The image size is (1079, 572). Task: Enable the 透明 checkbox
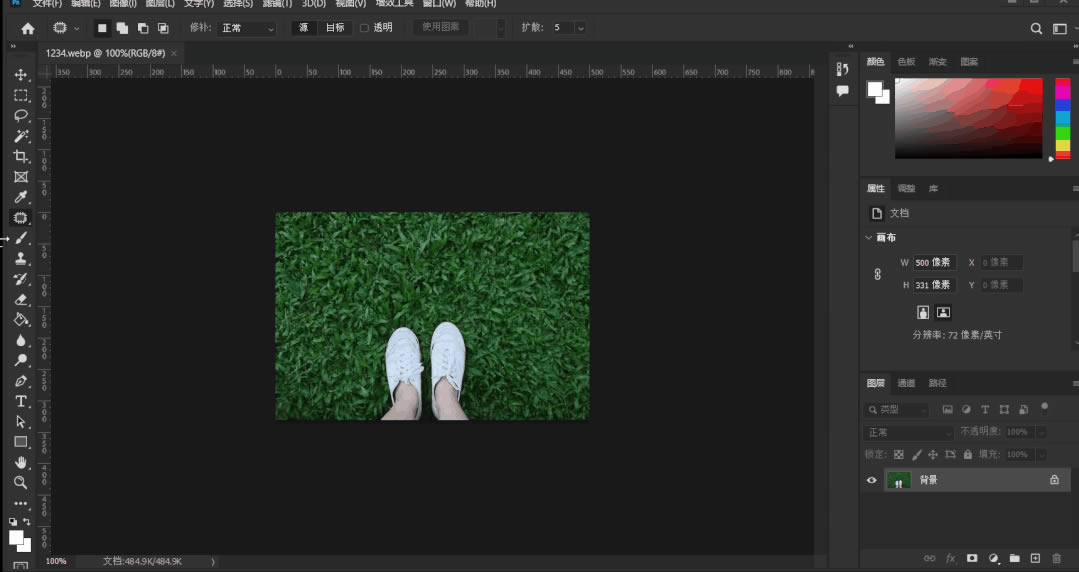365,28
